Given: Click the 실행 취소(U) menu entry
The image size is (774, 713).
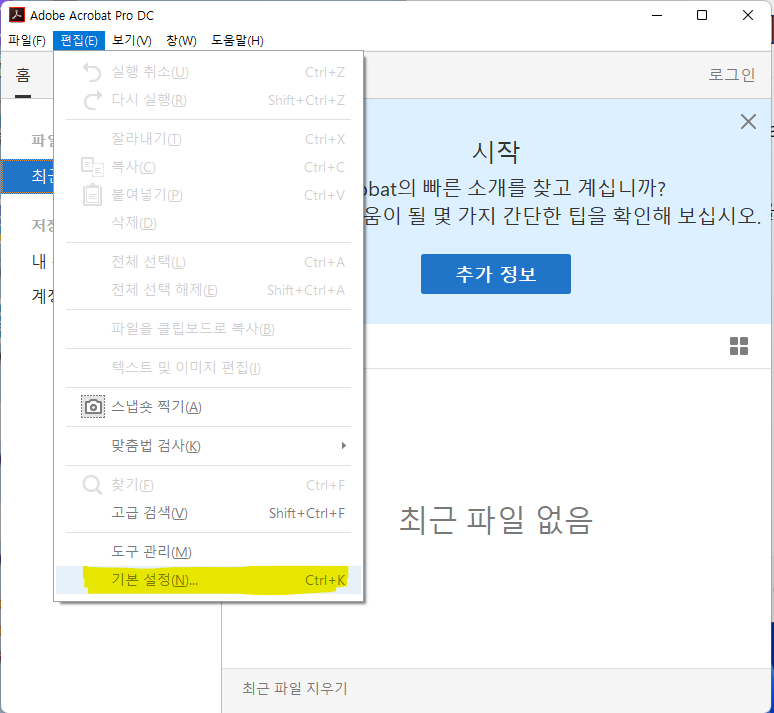Looking at the screenshot, I should coord(208,73).
